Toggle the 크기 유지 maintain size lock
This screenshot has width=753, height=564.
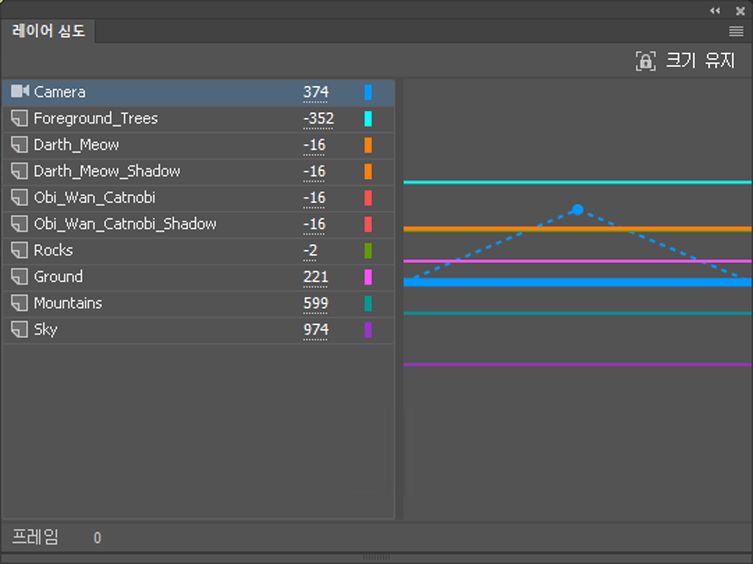click(x=645, y=61)
